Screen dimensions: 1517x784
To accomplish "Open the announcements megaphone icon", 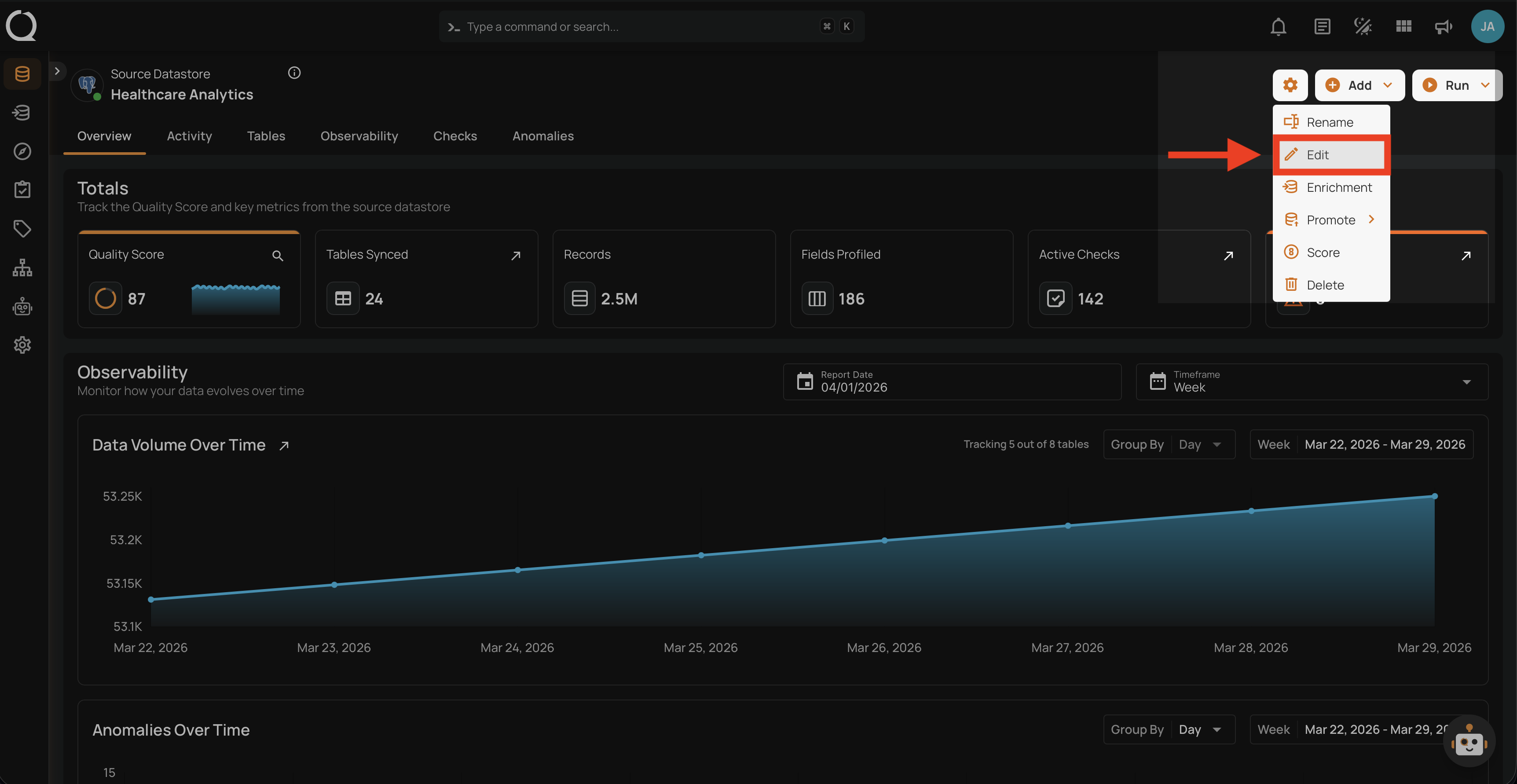I will point(1443,26).
